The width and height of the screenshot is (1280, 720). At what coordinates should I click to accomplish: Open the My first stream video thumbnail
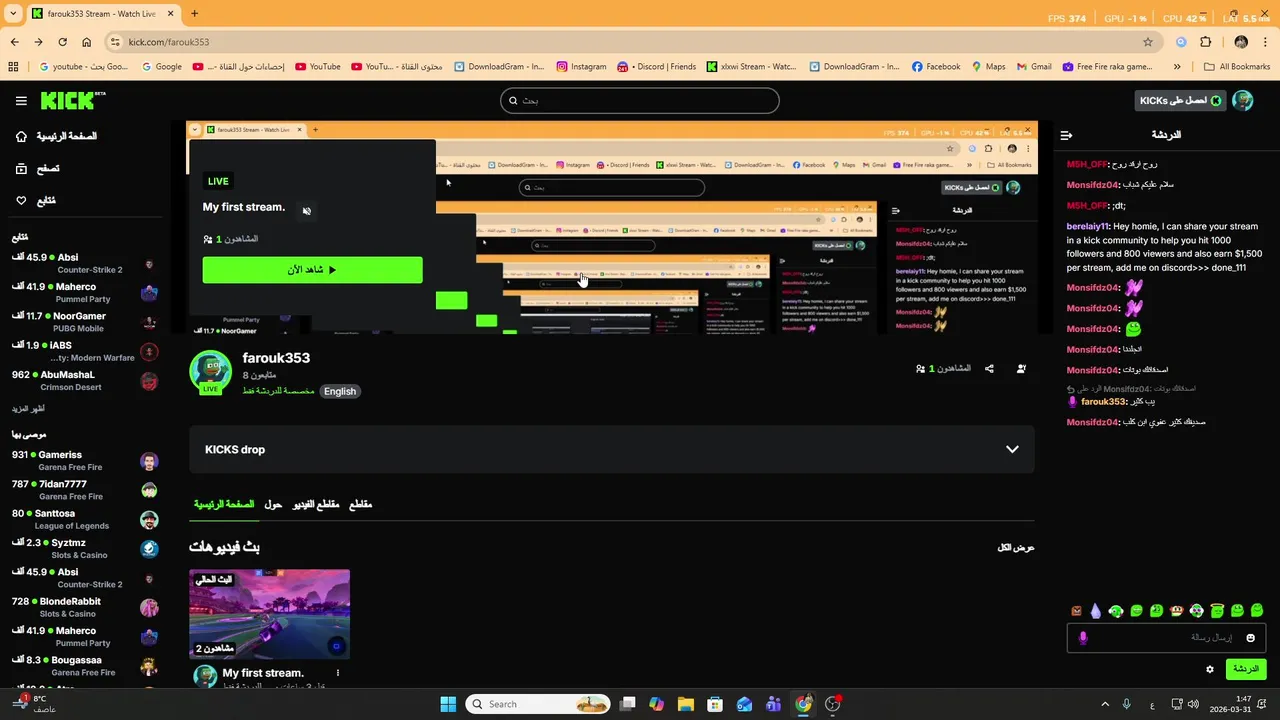[x=269, y=614]
